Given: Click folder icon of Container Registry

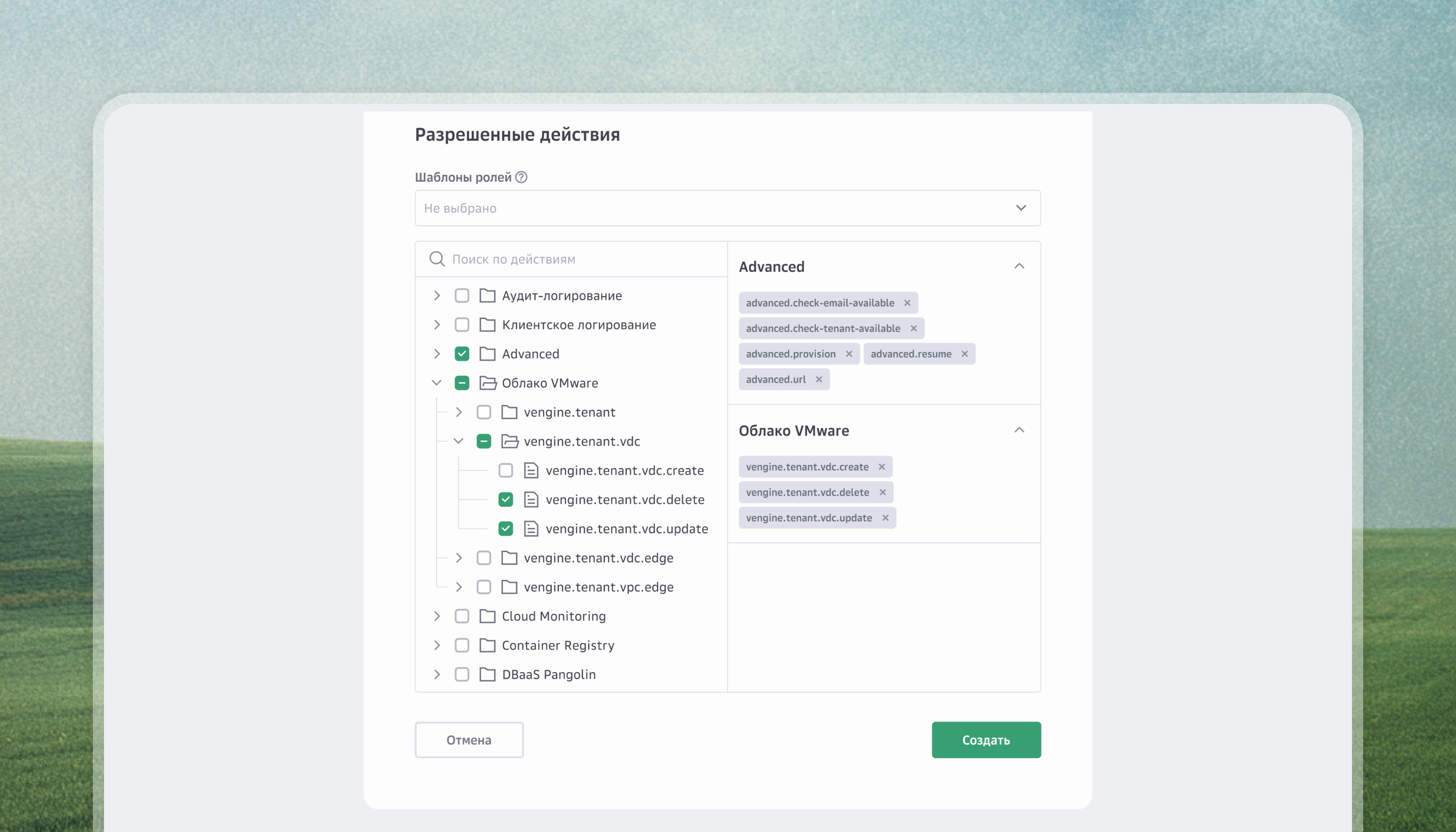Looking at the screenshot, I should pyautogui.click(x=487, y=645).
